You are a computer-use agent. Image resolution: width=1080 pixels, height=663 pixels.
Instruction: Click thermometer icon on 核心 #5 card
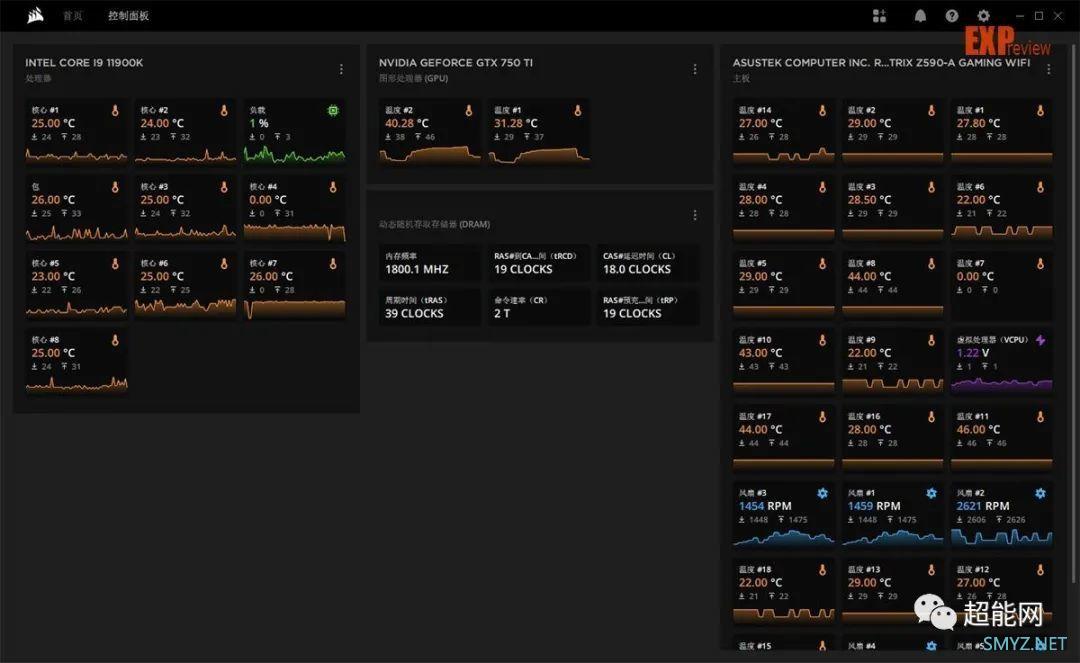pos(115,263)
